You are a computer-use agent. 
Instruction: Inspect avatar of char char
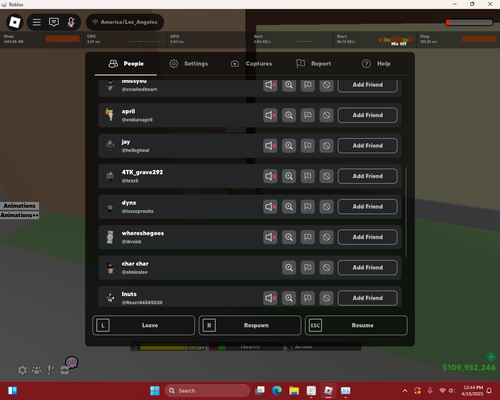pyautogui.click(x=289, y=268)
